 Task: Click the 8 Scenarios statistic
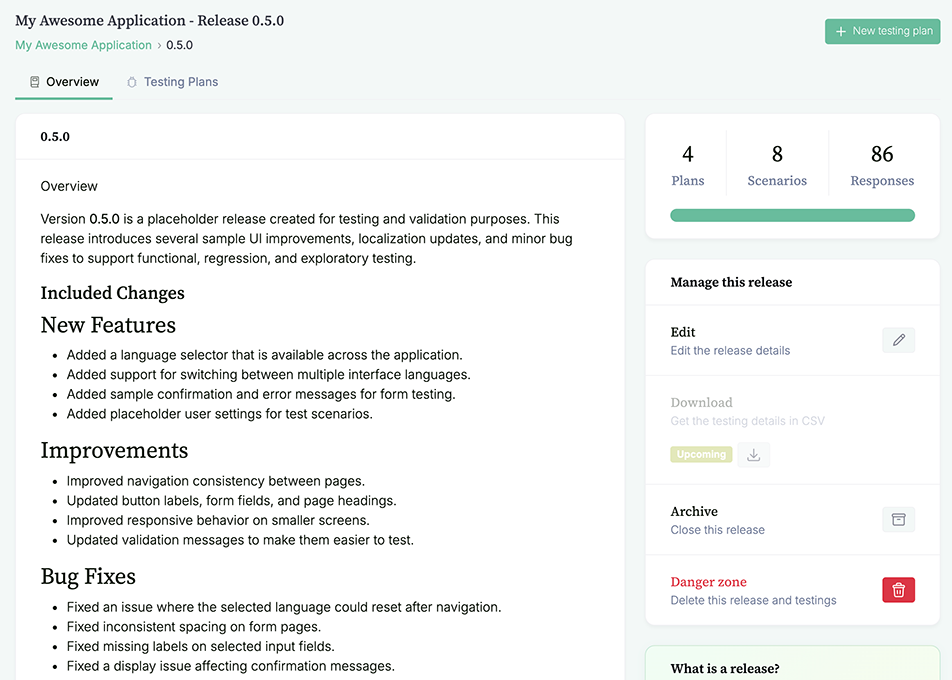777,165
